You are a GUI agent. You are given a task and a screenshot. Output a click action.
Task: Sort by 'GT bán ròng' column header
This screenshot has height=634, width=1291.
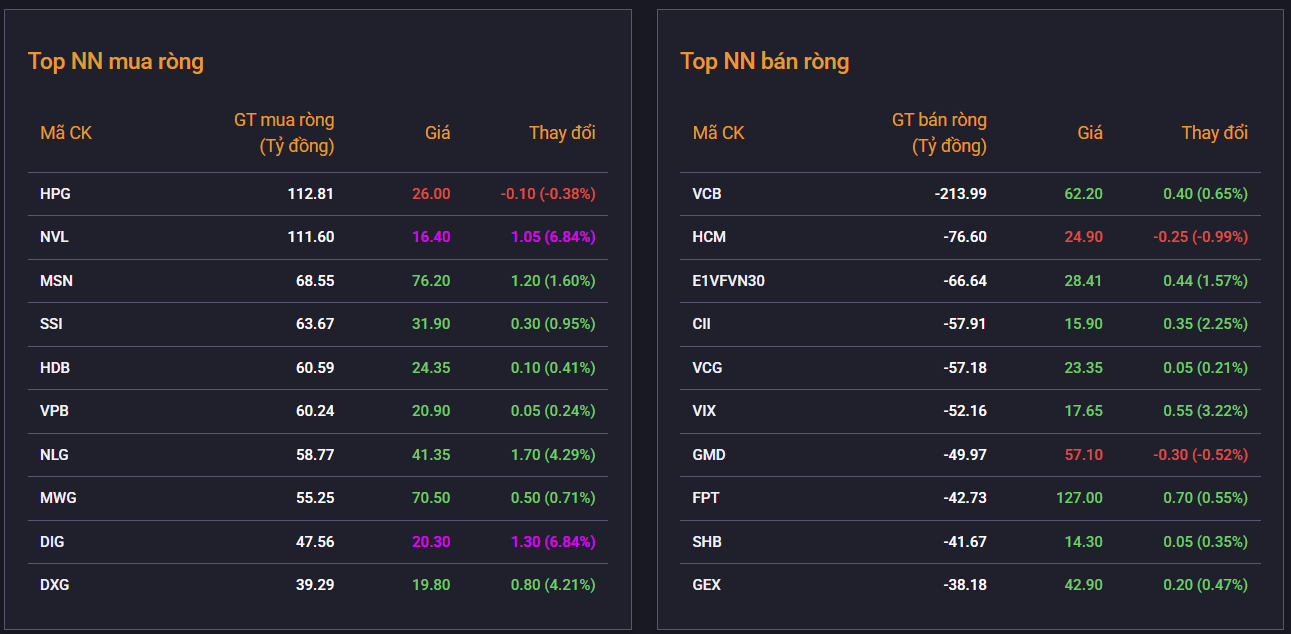pyautogui.click(x=938, y=133)
